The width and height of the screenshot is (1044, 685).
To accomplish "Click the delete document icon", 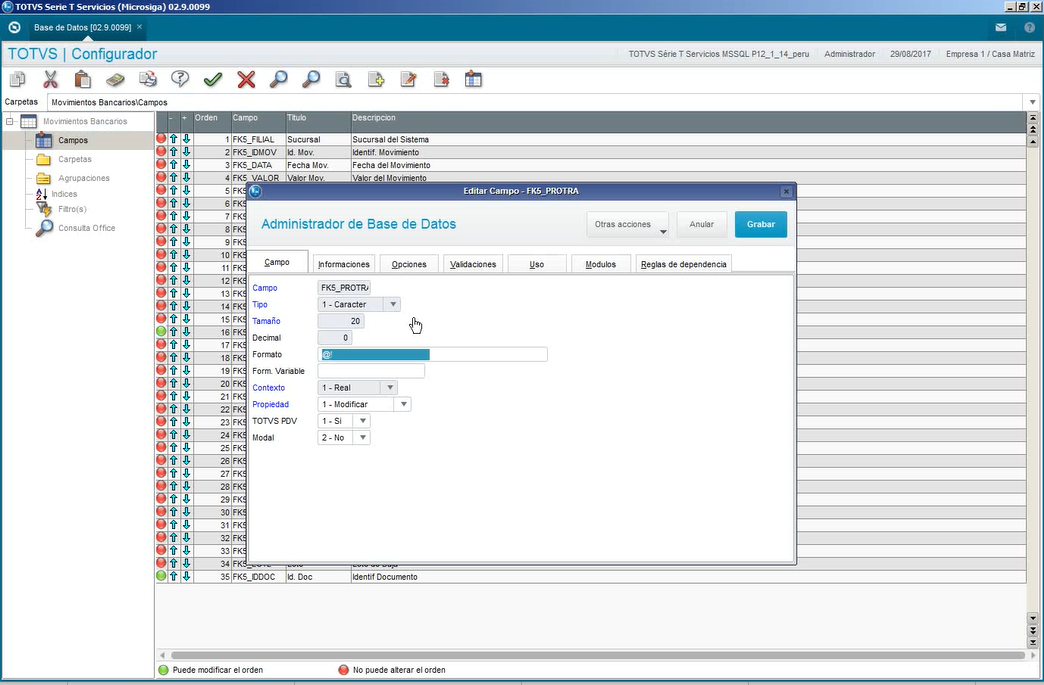I will coord(441,80).
